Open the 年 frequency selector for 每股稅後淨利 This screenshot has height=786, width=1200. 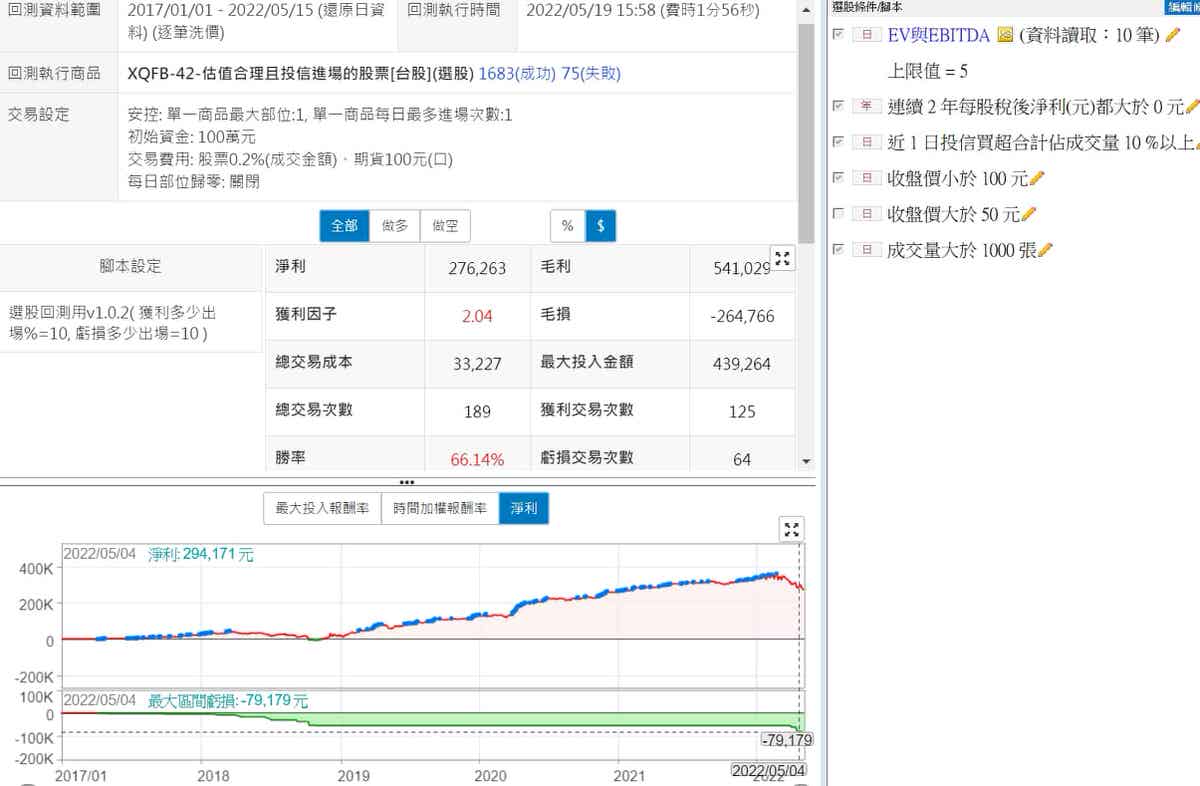pyautogui.click(x=866, y=107)
